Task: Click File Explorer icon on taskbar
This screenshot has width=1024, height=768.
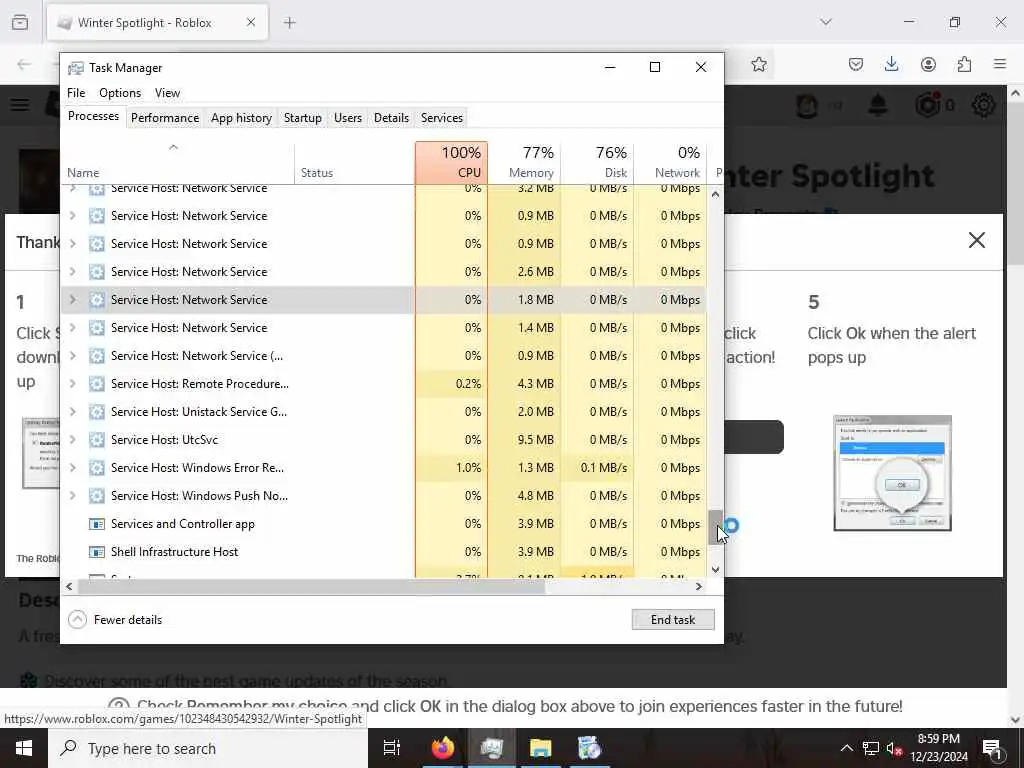Action: 541,748
